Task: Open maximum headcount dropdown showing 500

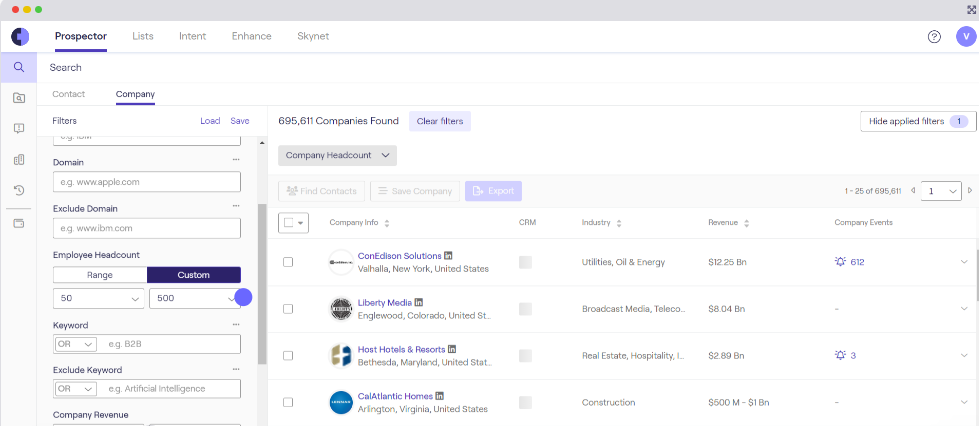Action: (x=195, y=299)
